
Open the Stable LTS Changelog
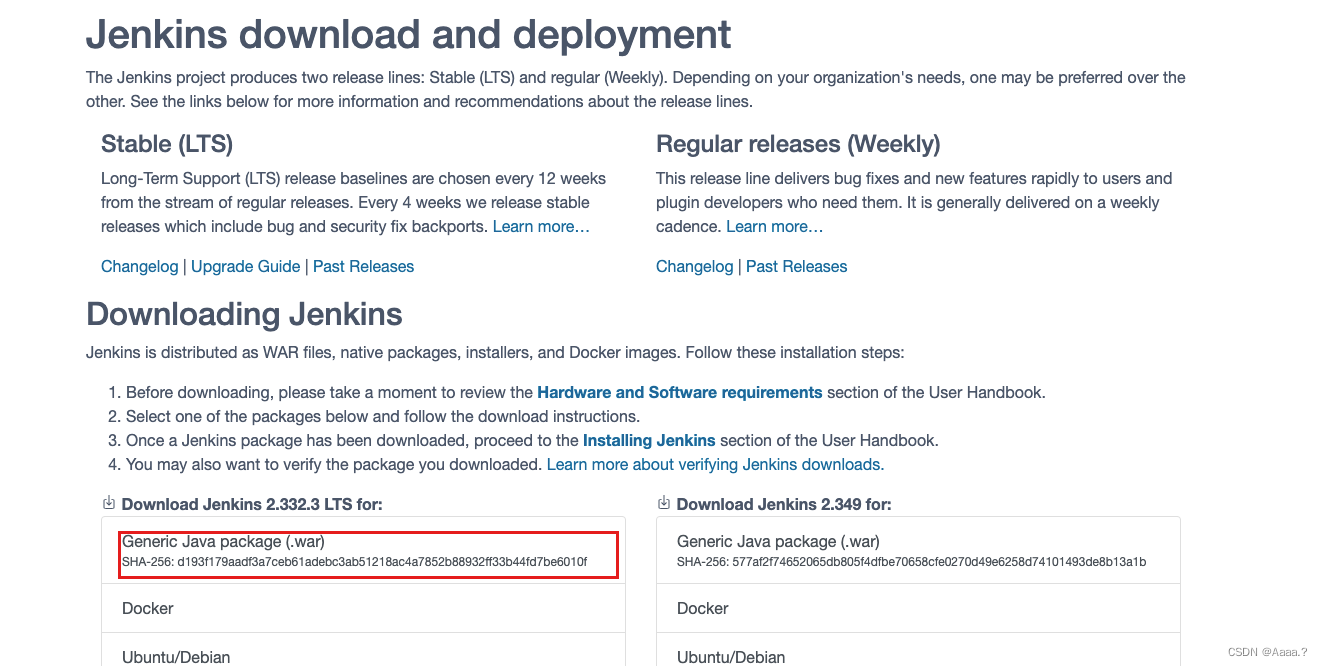(x=140, y=266)
